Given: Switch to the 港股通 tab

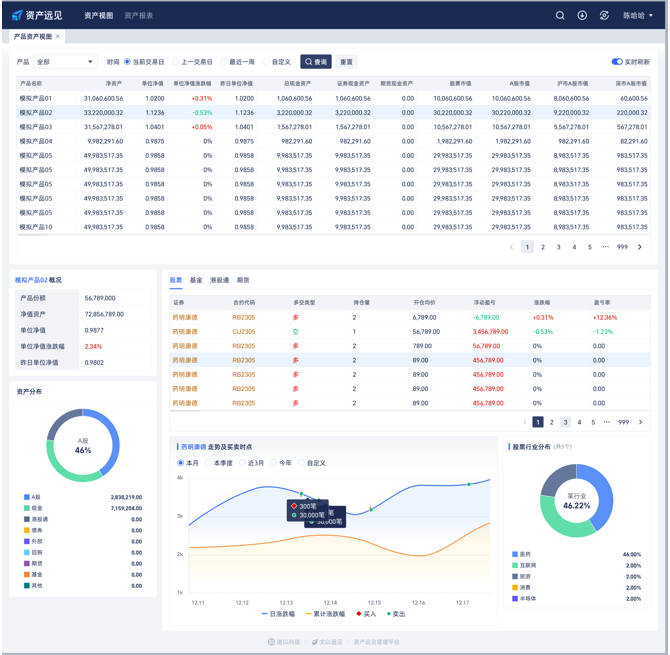Looking at the screenshot, I should (219, 280).
